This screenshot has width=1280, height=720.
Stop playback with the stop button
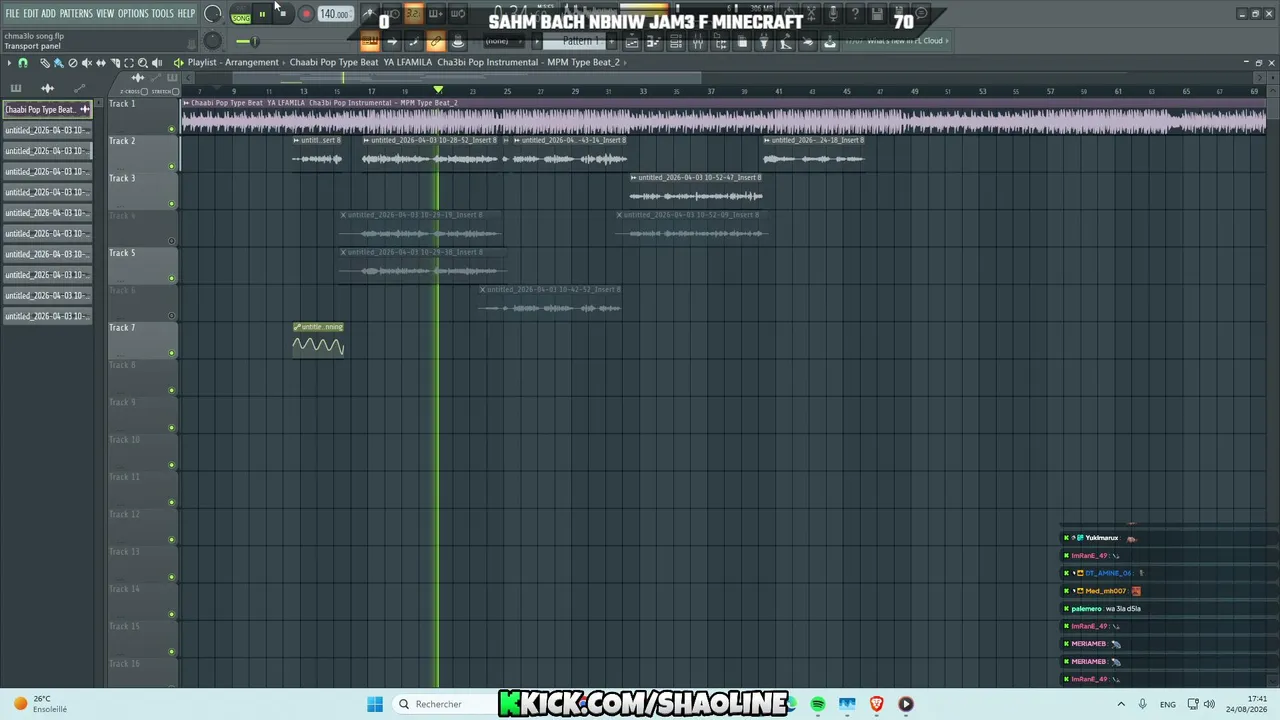(x=283, y=14)
